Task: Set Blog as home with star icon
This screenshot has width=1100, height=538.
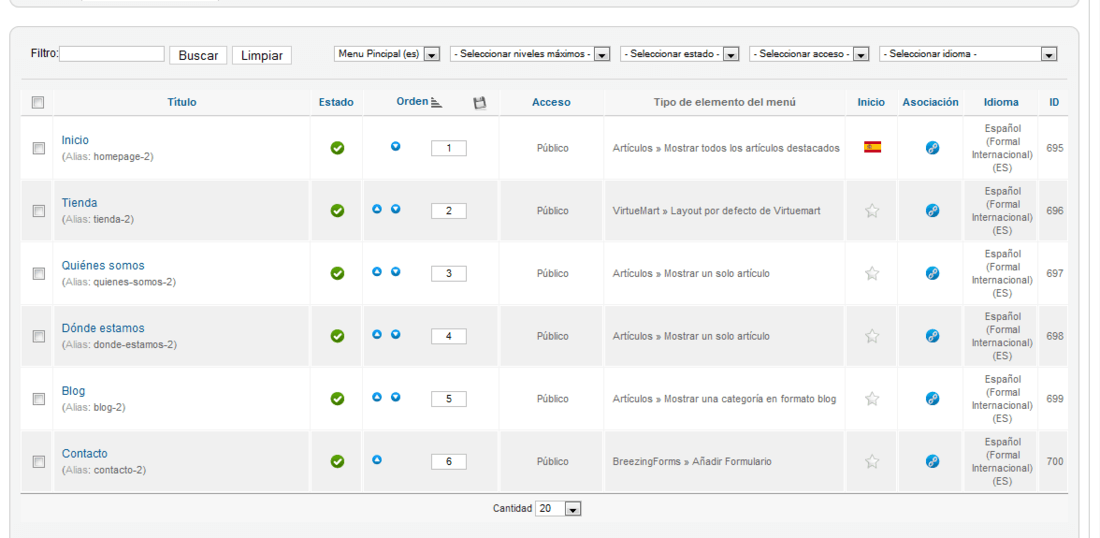Action: point(872,398)
